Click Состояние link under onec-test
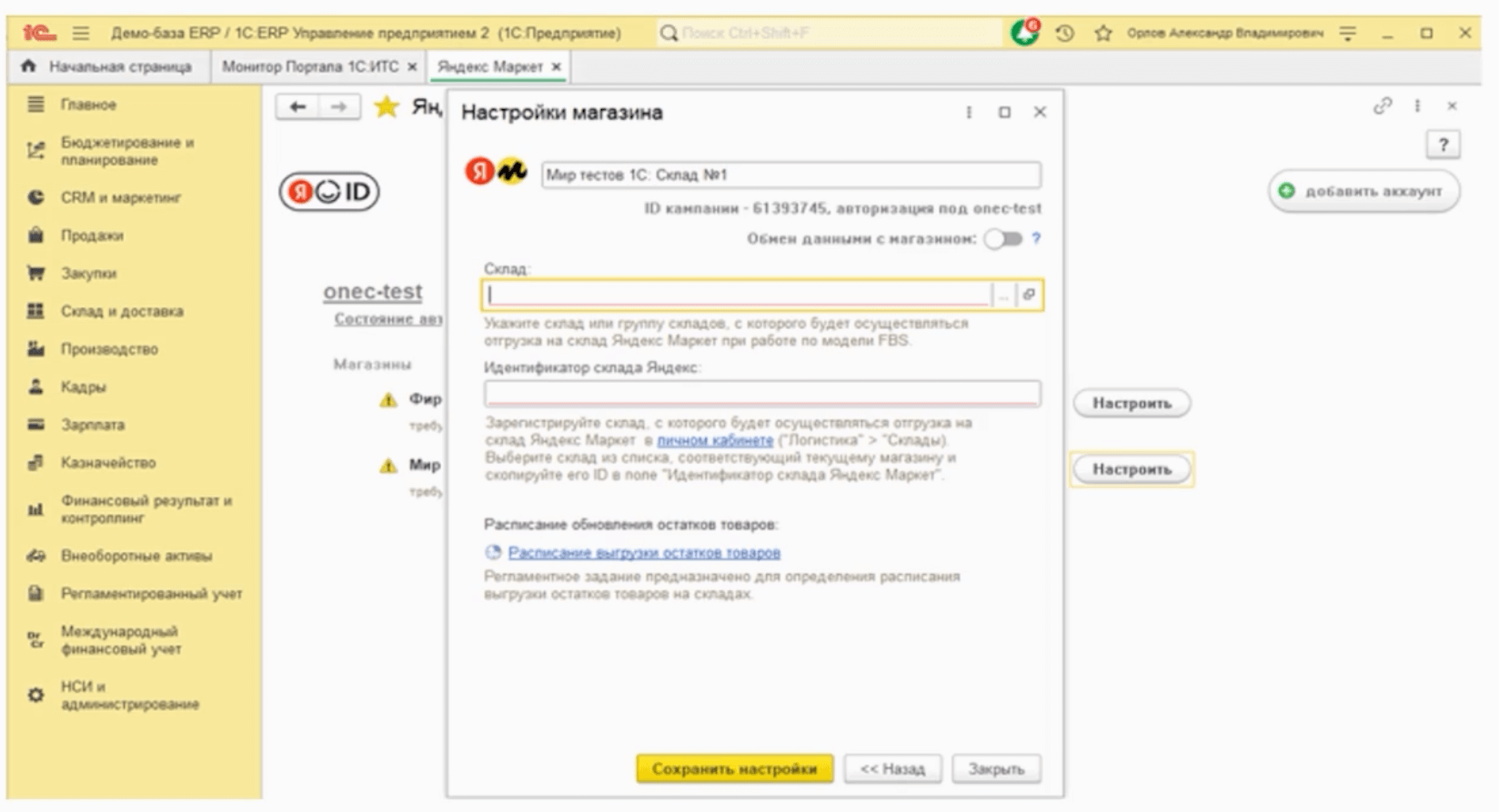This screenshot has height=812, width=1499. (x=387, y=319)
